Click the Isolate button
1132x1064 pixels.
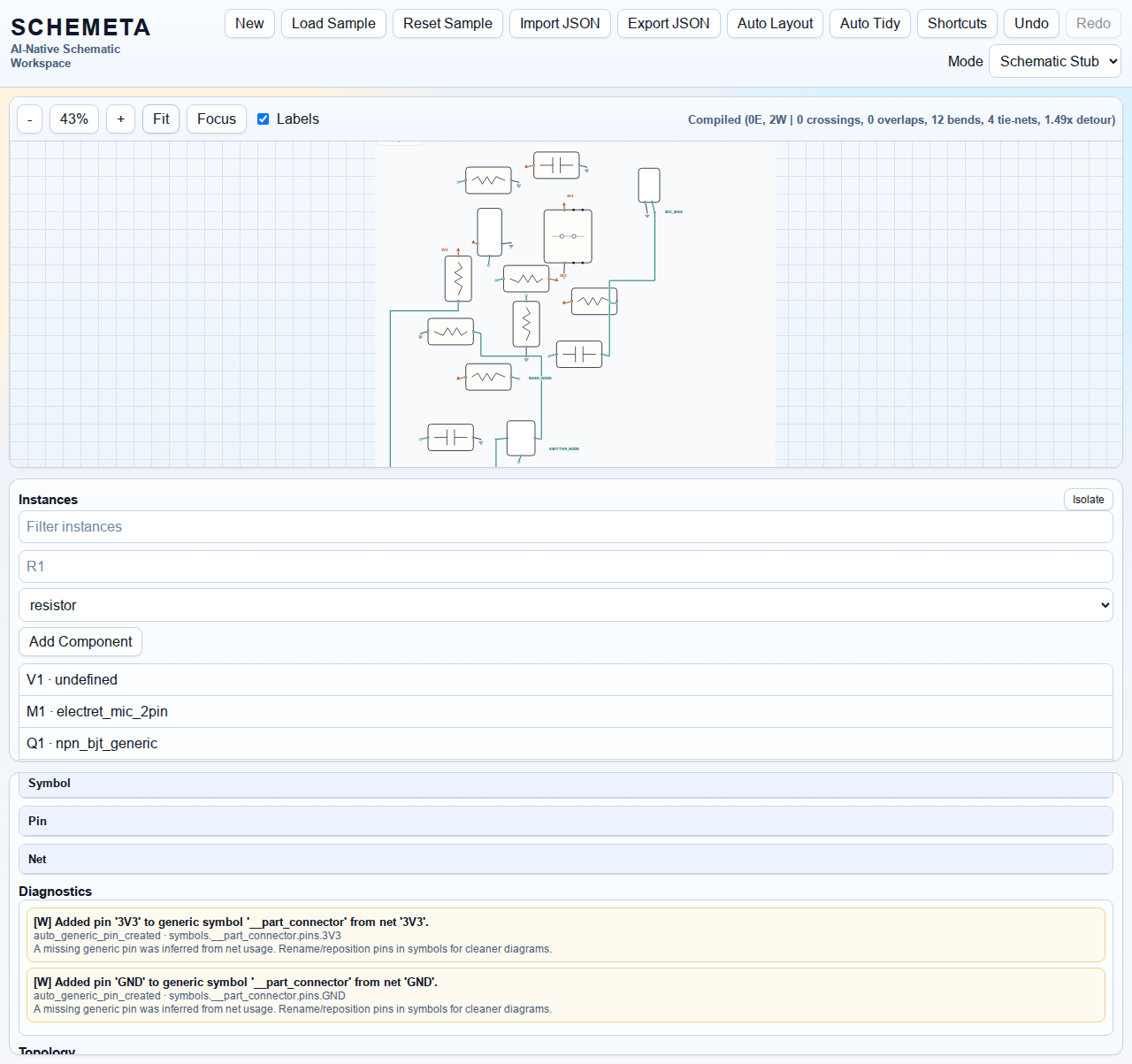point(1088,500)
